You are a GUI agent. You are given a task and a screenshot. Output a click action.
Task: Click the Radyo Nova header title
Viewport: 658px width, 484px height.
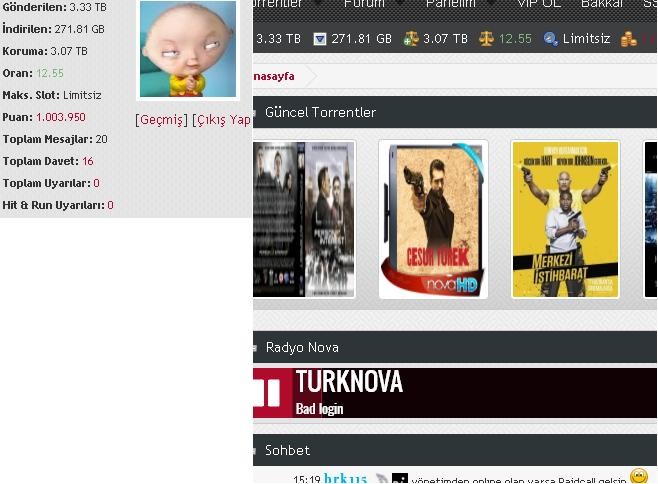tap(302, 347)
